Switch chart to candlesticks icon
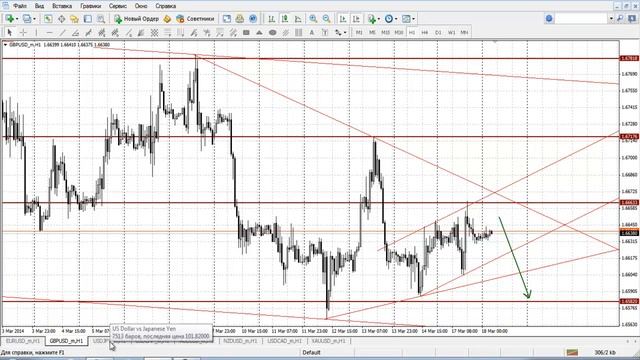The height and width of the screenshot is (360, 640). point(285,19)
